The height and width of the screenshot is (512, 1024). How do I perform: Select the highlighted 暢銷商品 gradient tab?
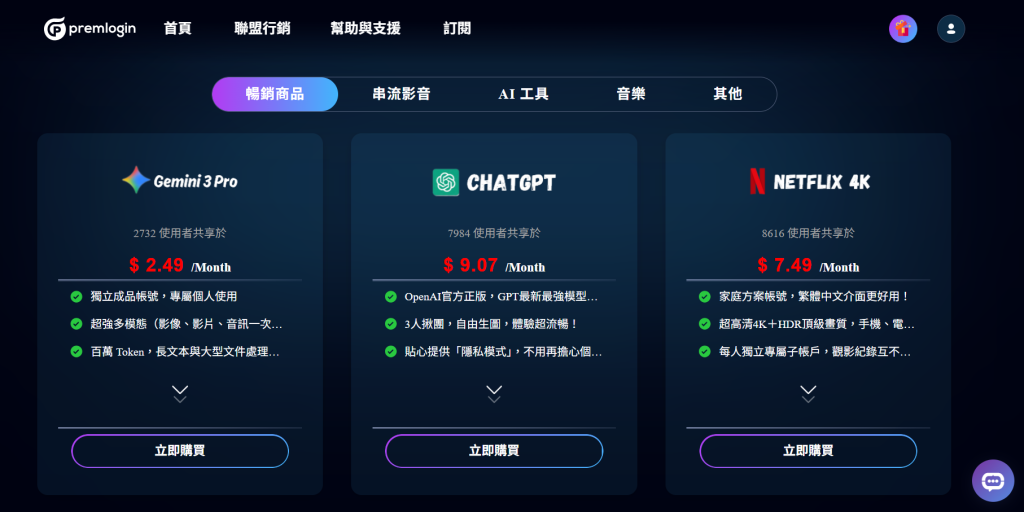275,94
